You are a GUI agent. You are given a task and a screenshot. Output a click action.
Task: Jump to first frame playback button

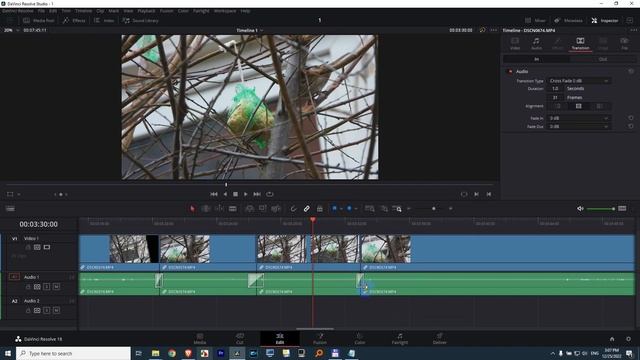click(x=214, y=194)
